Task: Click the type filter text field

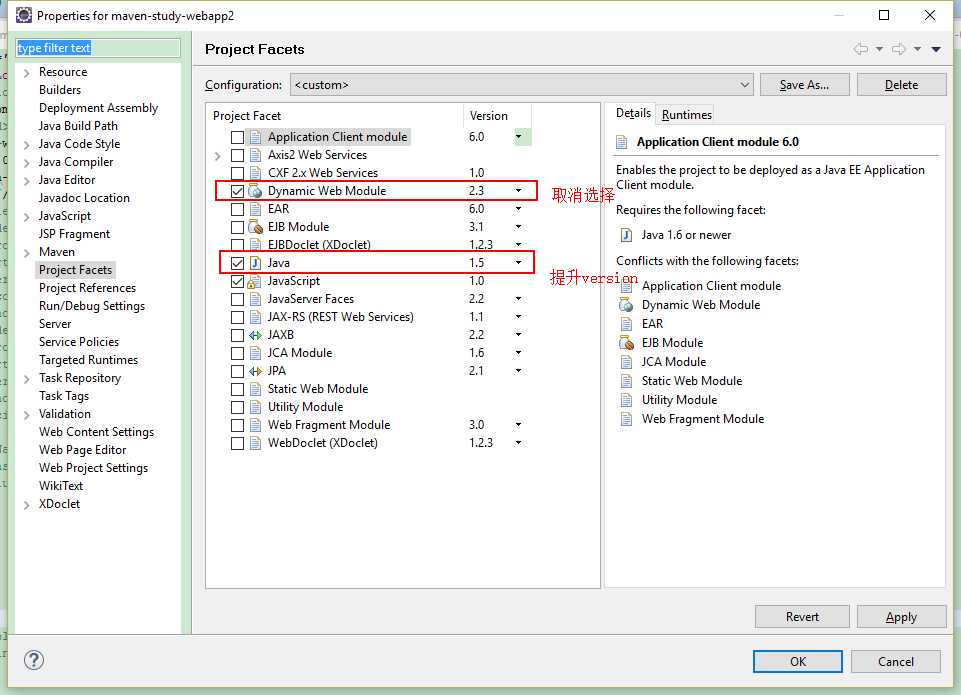Action: pos(97,48)
